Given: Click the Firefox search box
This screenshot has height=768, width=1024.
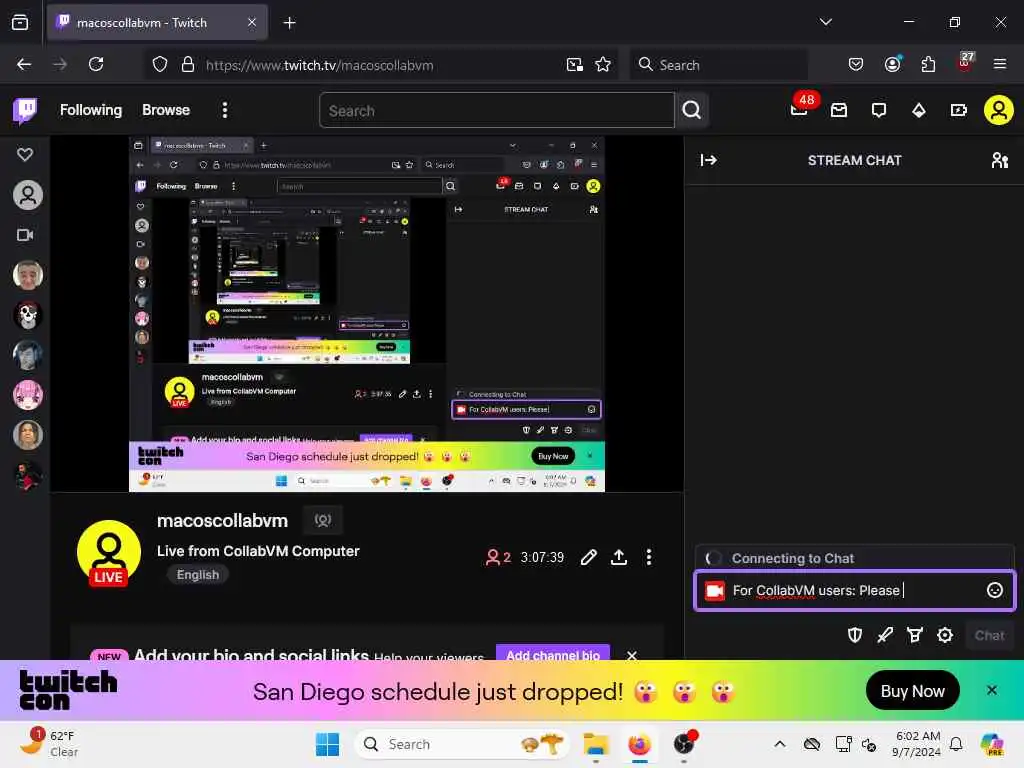Looking at the screenshot, I should click(x=718, y=65).
